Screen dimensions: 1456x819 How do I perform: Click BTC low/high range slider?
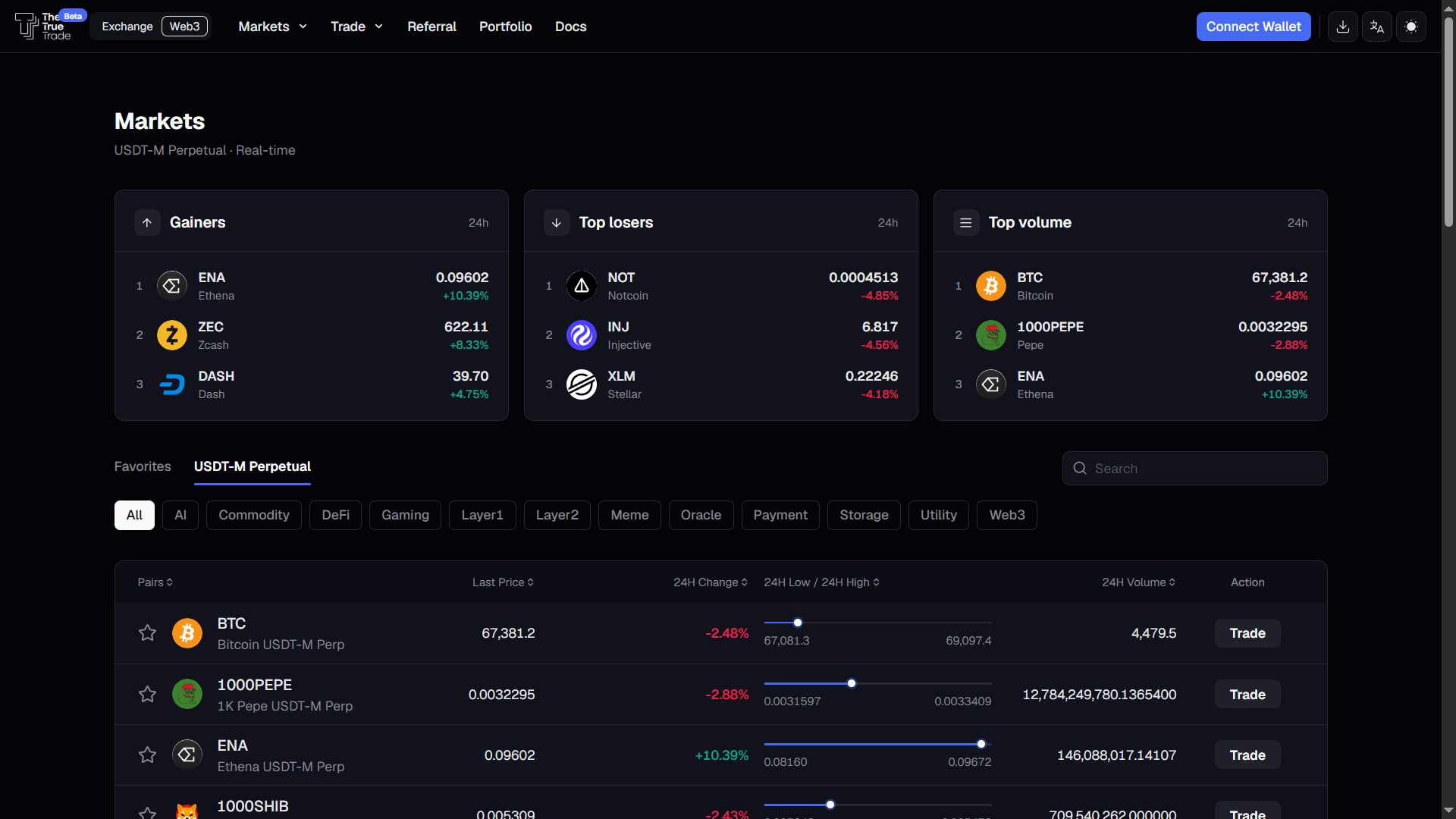click(x=877, y=623)
